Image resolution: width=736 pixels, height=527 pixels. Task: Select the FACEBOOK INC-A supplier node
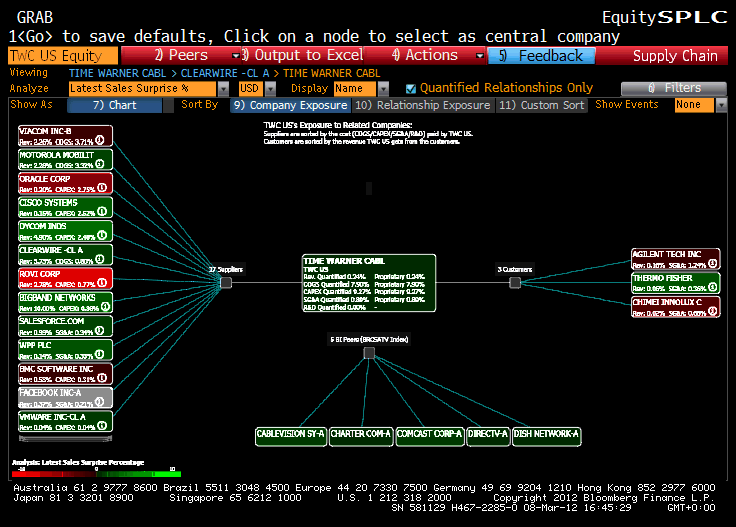pos(65,398)
